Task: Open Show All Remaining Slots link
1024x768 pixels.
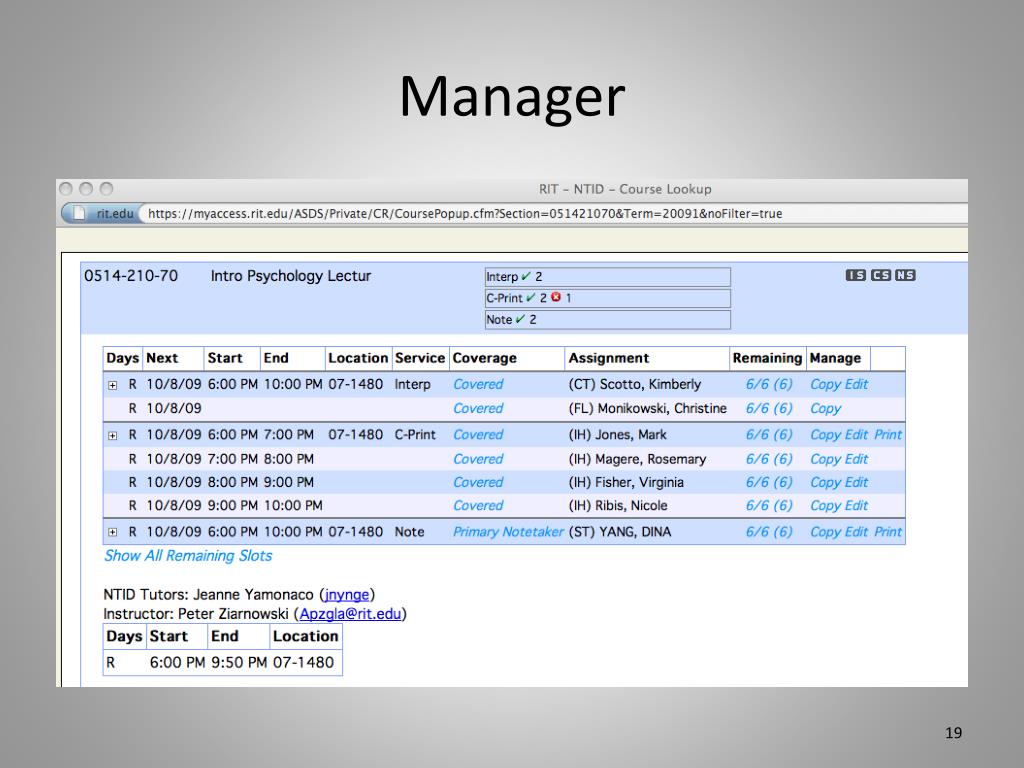Action: 188,556
